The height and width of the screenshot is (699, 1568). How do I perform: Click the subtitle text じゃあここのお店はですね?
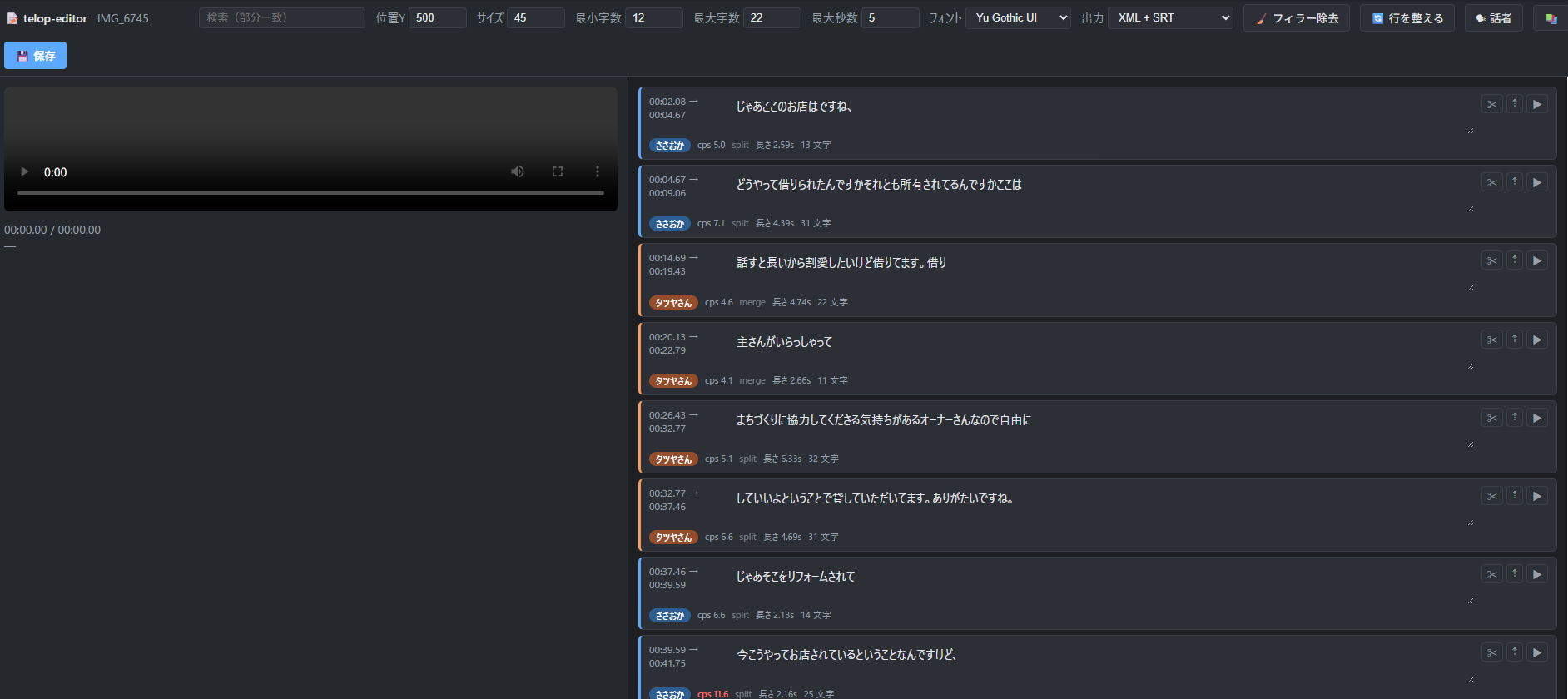pos(794,107)
